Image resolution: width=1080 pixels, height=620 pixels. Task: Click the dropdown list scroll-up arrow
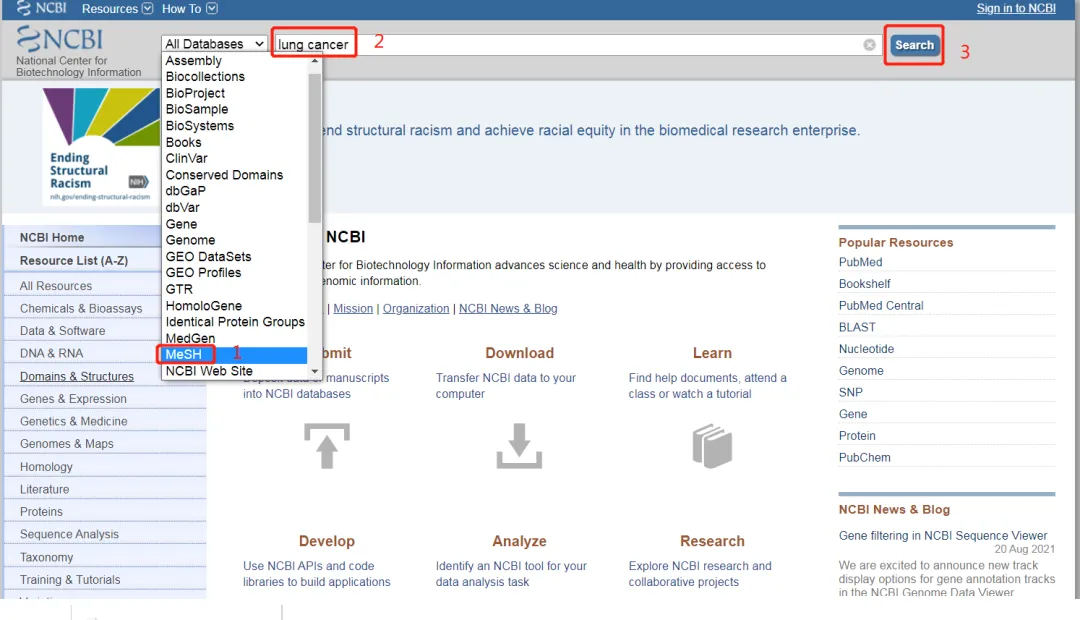pyautogui.click(x=315, y=61)
